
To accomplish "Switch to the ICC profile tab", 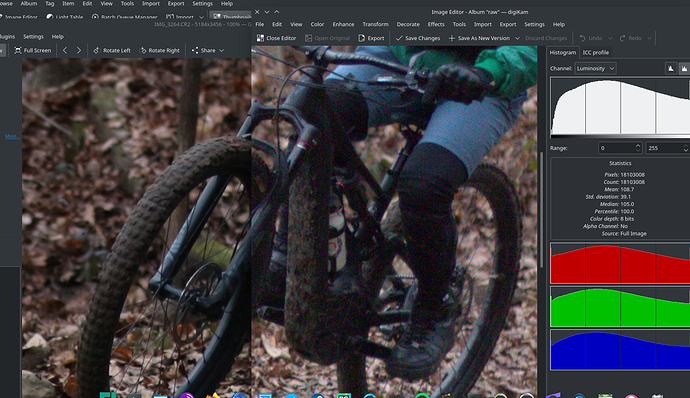I will point(595,52).
